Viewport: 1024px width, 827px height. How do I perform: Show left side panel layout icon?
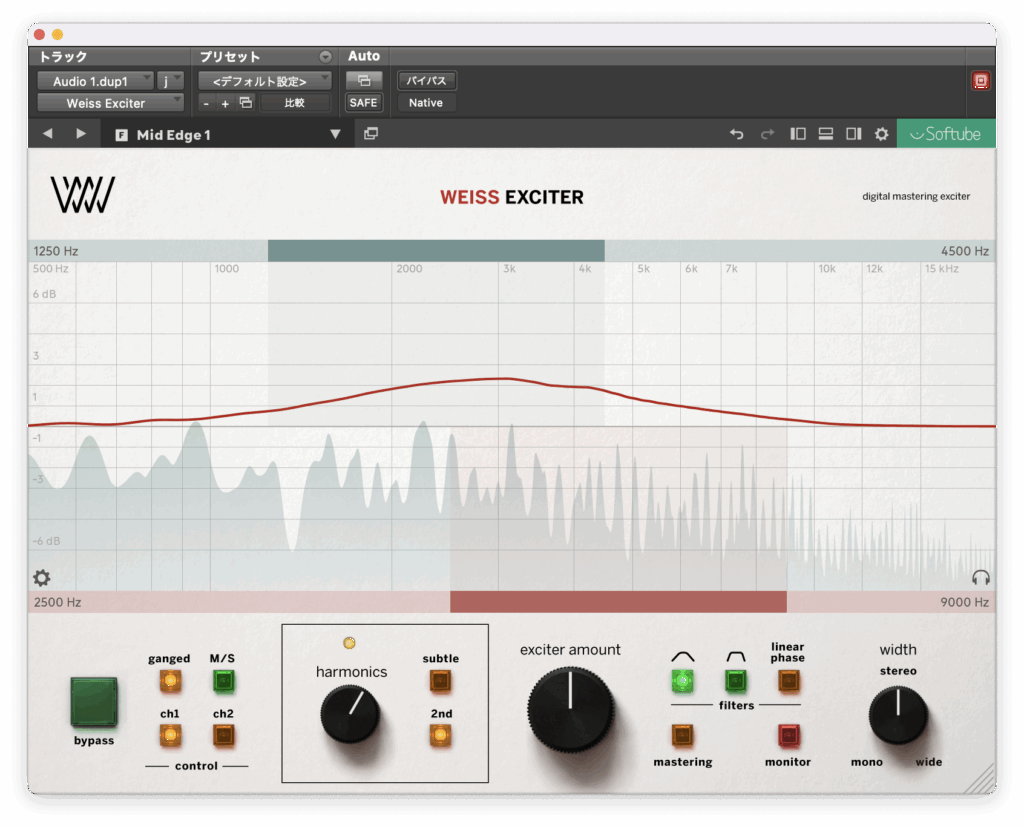(x=797, y=134)
